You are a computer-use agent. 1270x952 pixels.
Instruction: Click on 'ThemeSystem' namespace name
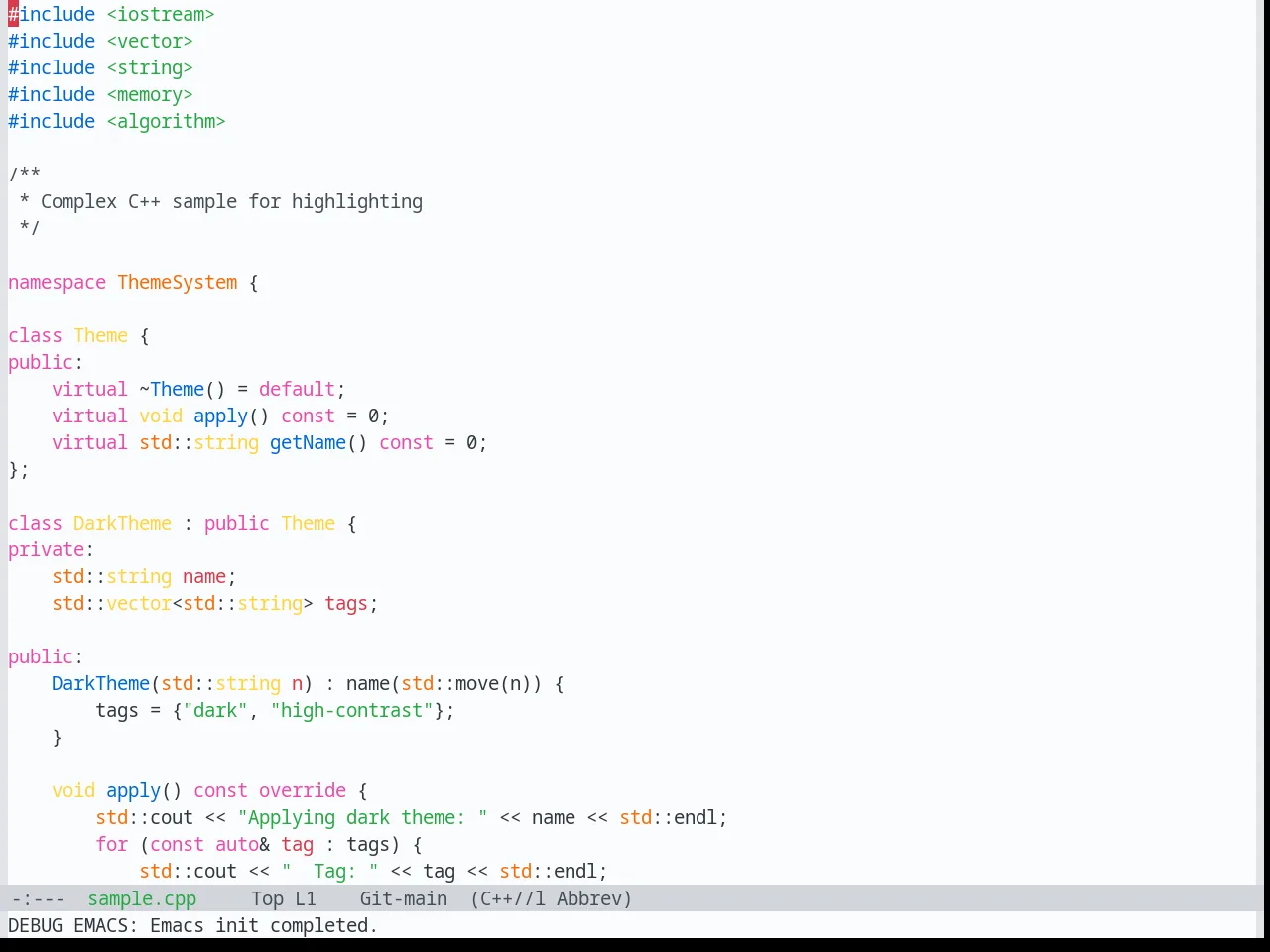tap(178, 282)
